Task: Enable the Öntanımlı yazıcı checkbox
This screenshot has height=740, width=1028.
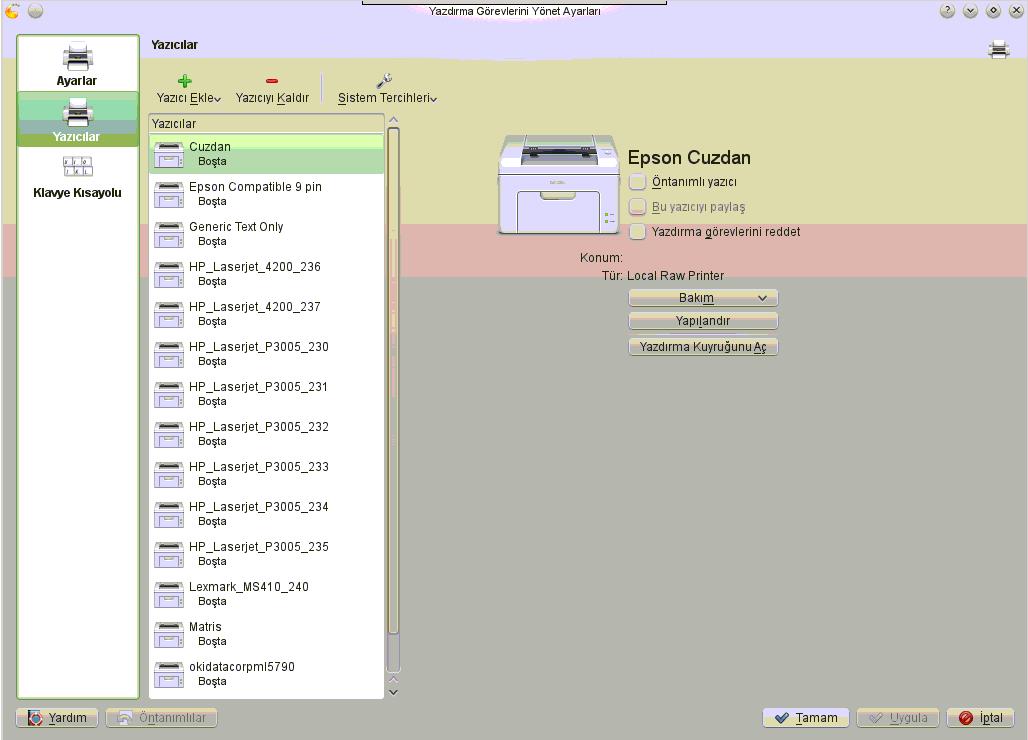Action: click(x=637, y=182)
